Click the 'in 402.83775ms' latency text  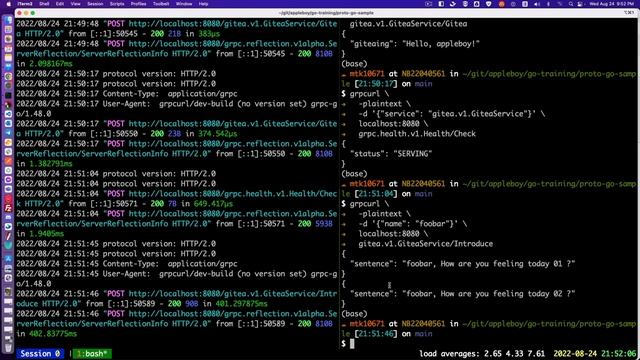47,334
